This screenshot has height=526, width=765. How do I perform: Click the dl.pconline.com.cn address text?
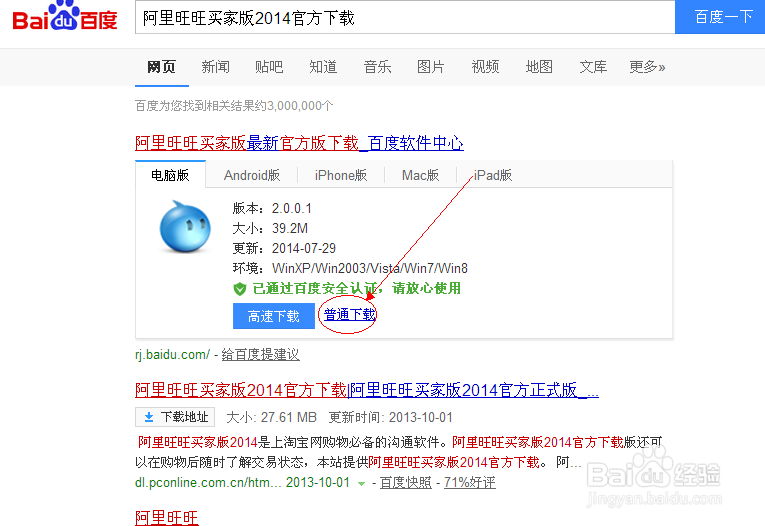click(208, 483)
